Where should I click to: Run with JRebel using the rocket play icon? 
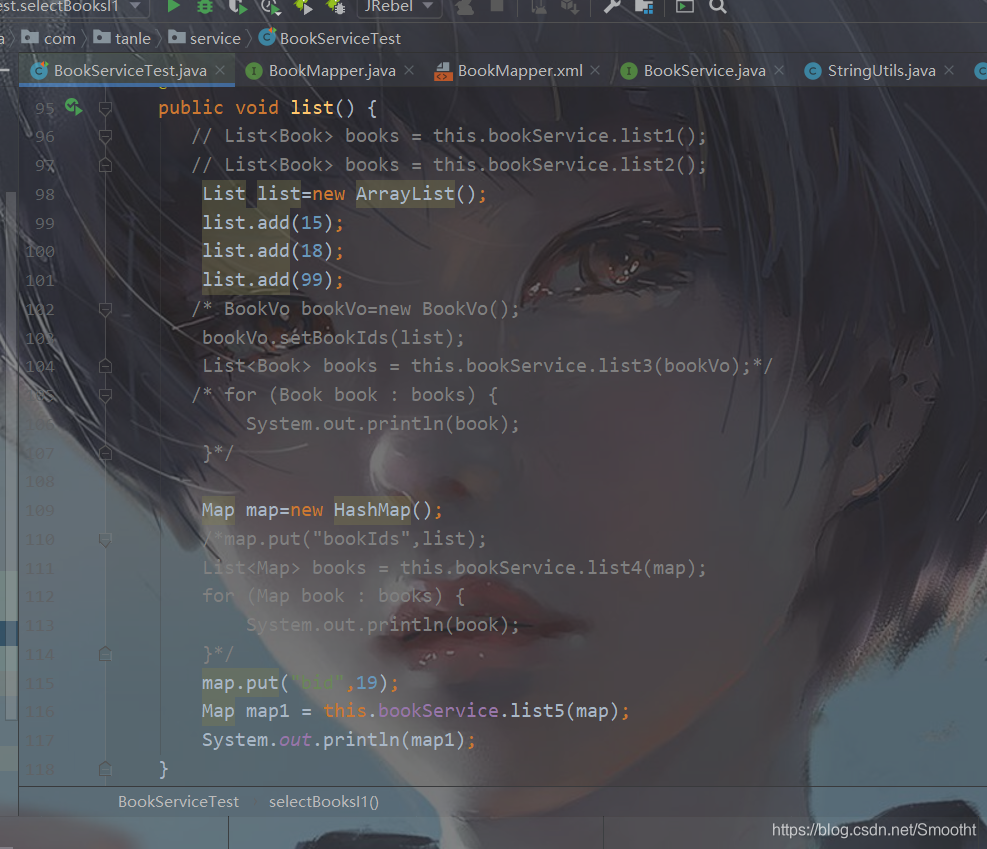pos(303,6)
